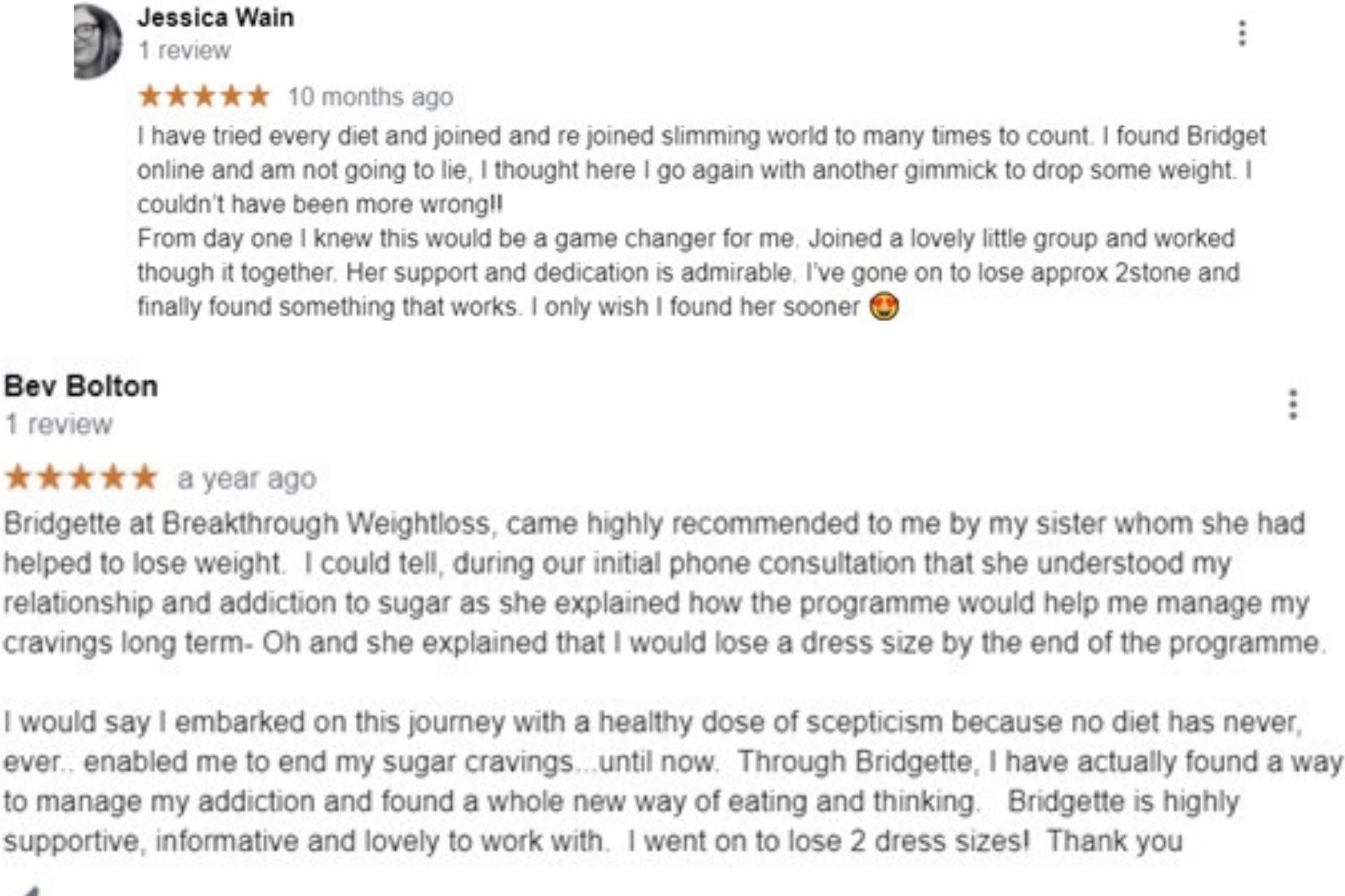Click the heart-eyes emoji ending Jessica's review
Screen dimensions: 1345x896
(884, 307)
